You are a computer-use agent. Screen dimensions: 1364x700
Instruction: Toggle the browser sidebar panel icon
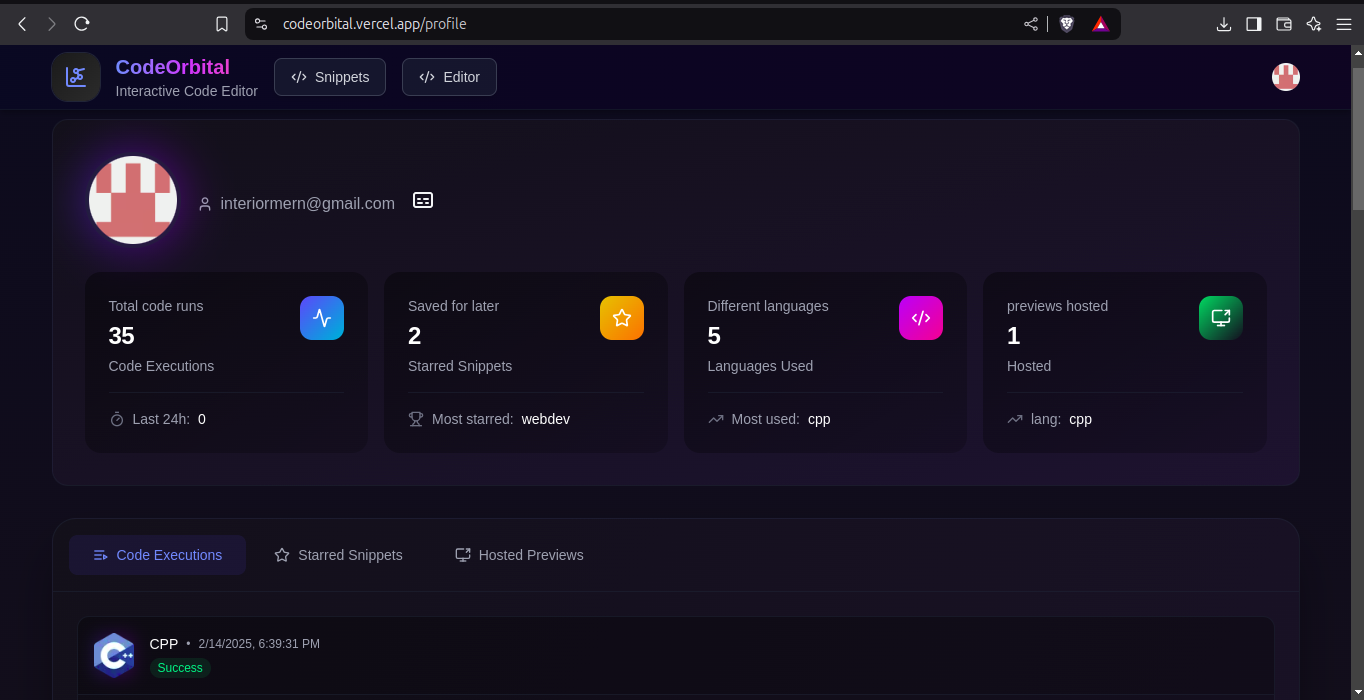(1254, 24)
